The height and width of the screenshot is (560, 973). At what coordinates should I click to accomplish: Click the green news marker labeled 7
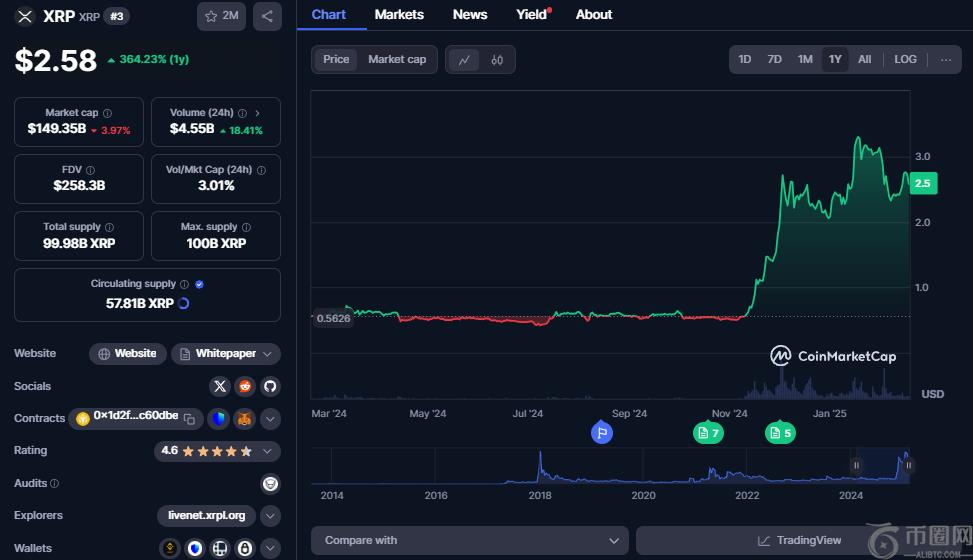tap(708, 433)
